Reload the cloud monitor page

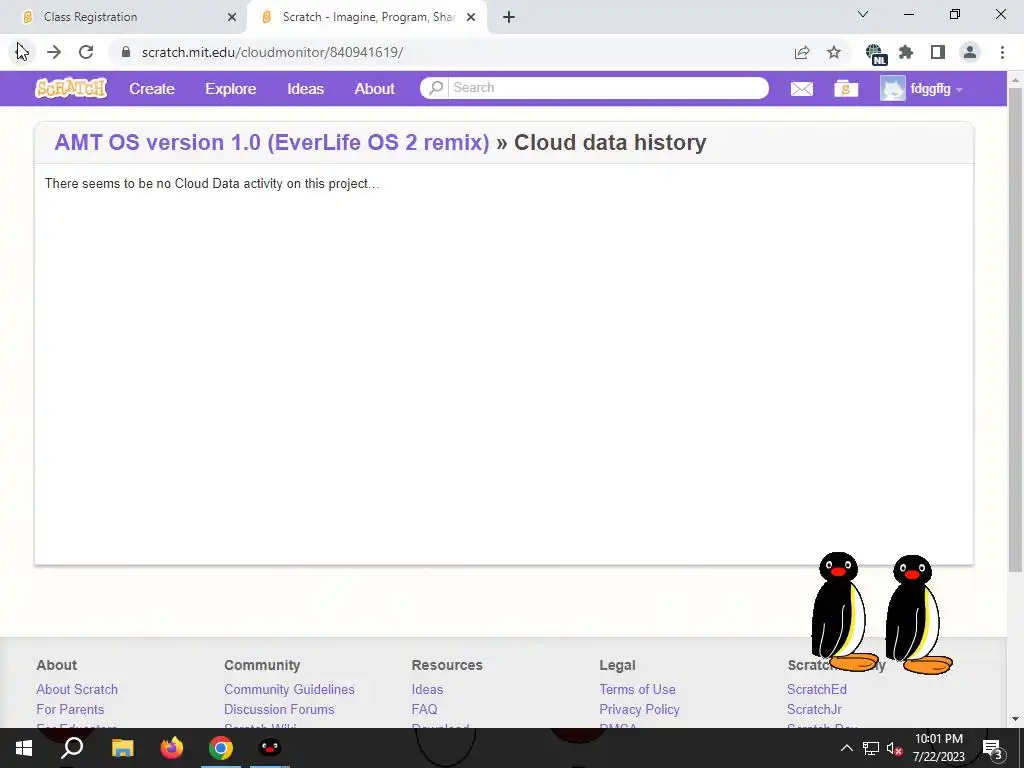(86, 52)
